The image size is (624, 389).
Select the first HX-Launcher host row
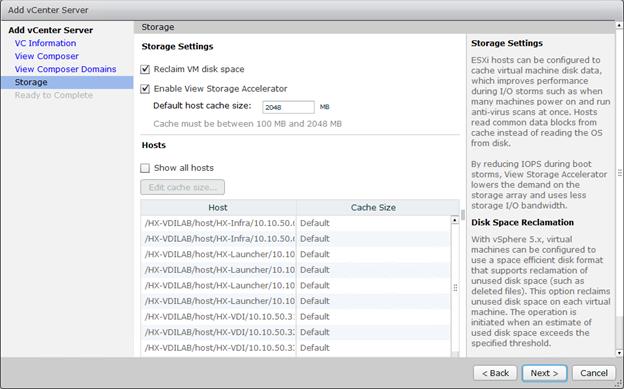coord(296,254)
